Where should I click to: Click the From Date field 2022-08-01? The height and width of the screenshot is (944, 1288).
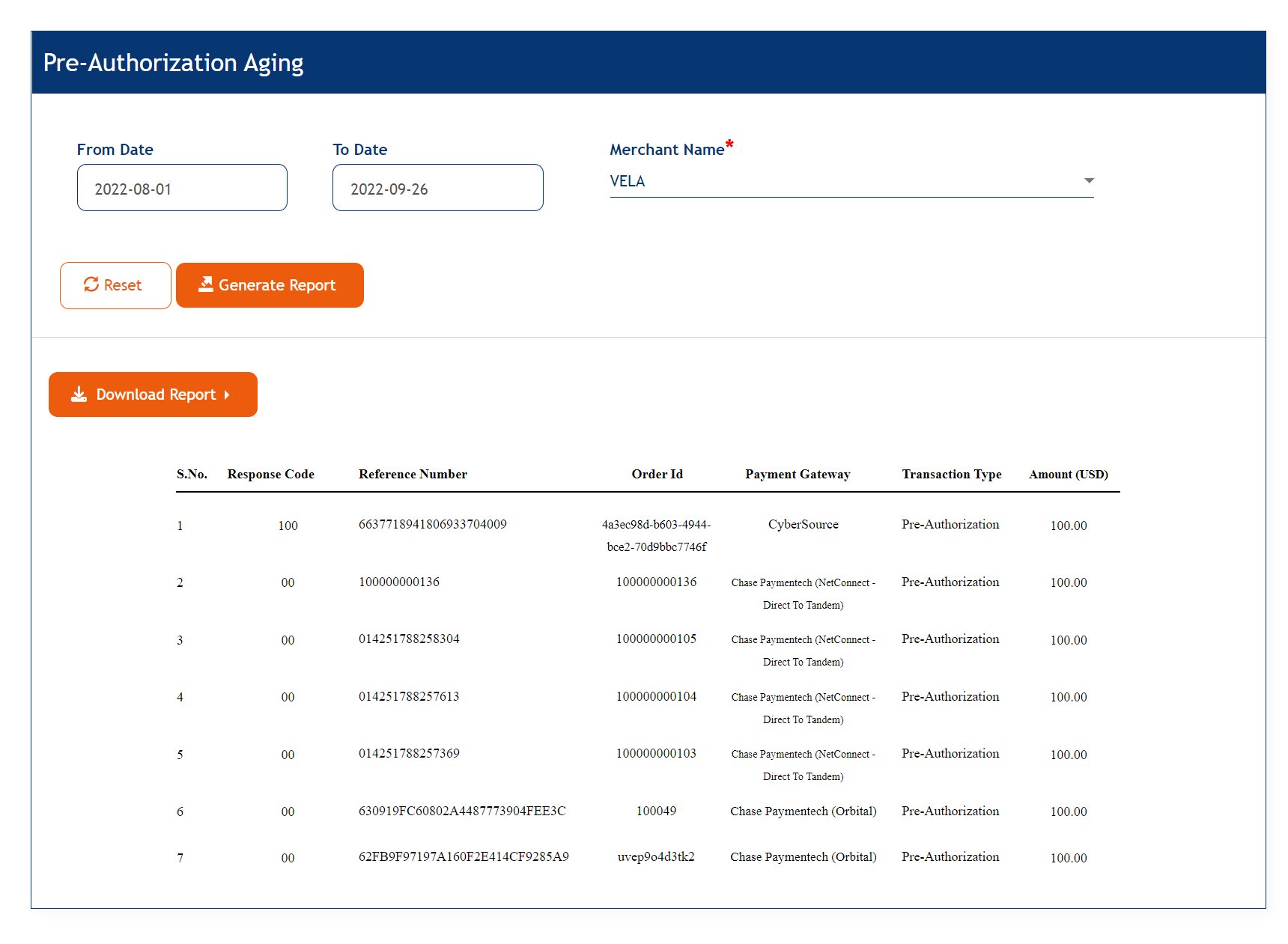coord(182,188)
